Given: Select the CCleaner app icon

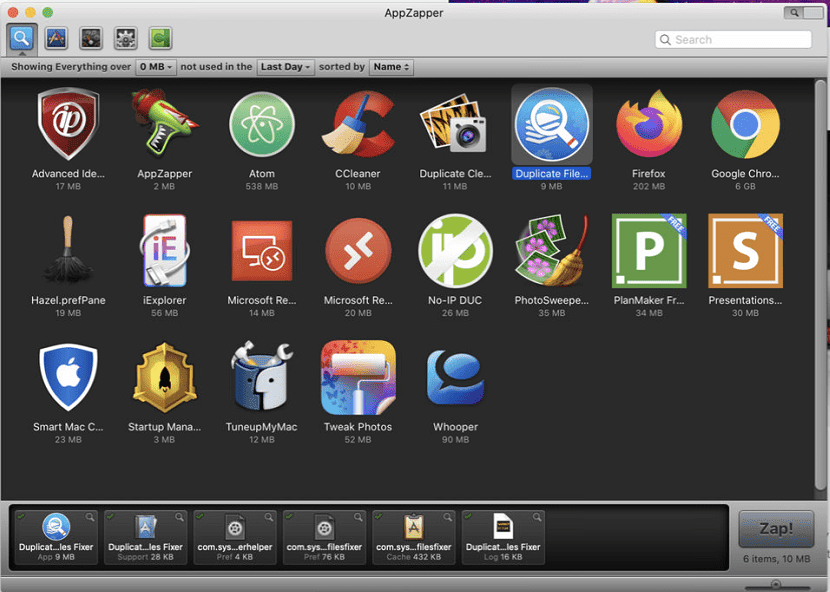Looking at the screenshot, I should (x=358, y=125).
